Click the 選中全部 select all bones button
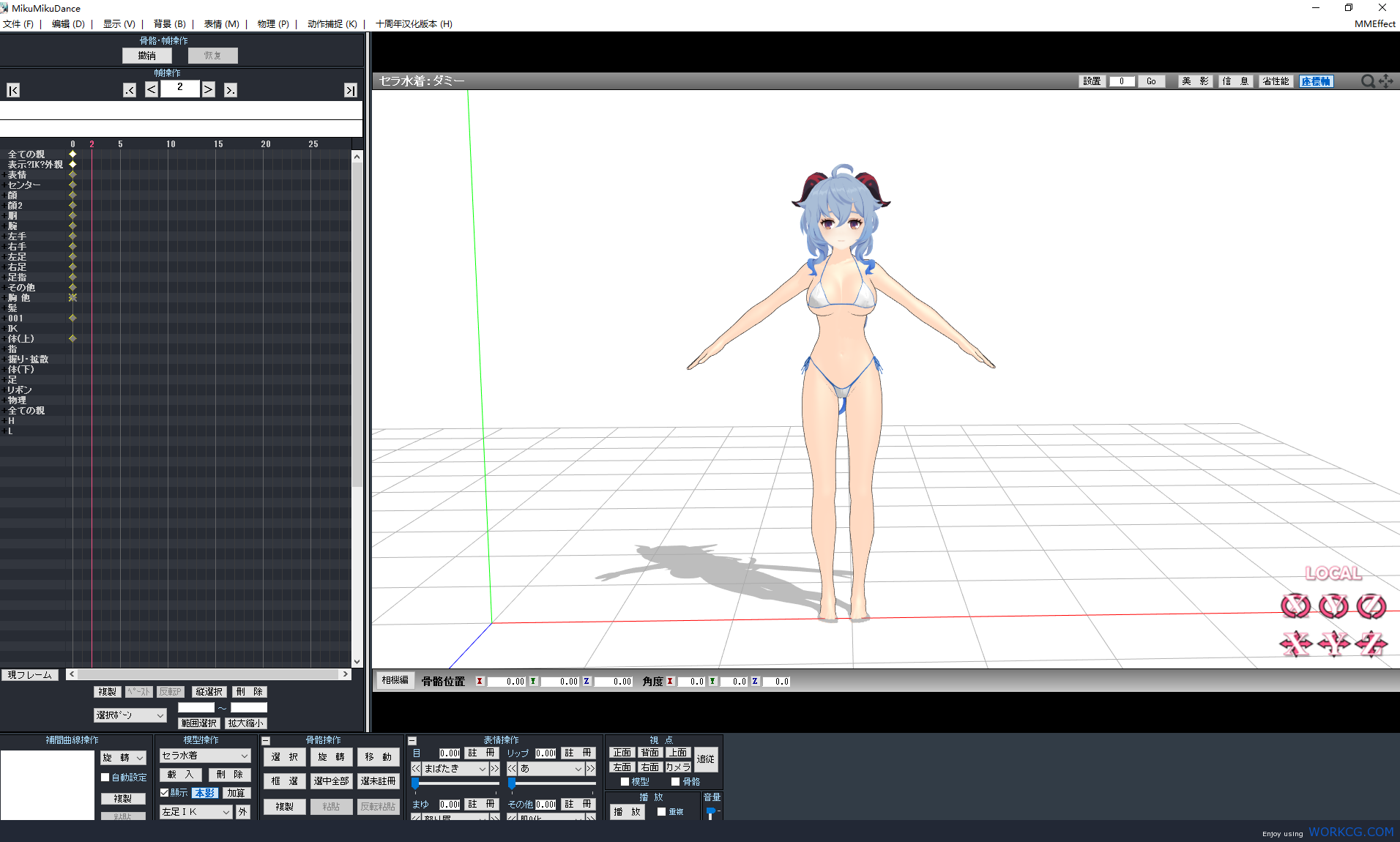The image size is (1400, 842). click(332, 781)
